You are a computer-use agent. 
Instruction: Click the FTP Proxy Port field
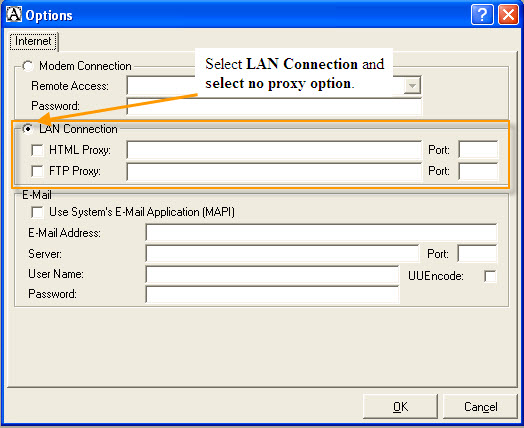[x=478, y=171]
